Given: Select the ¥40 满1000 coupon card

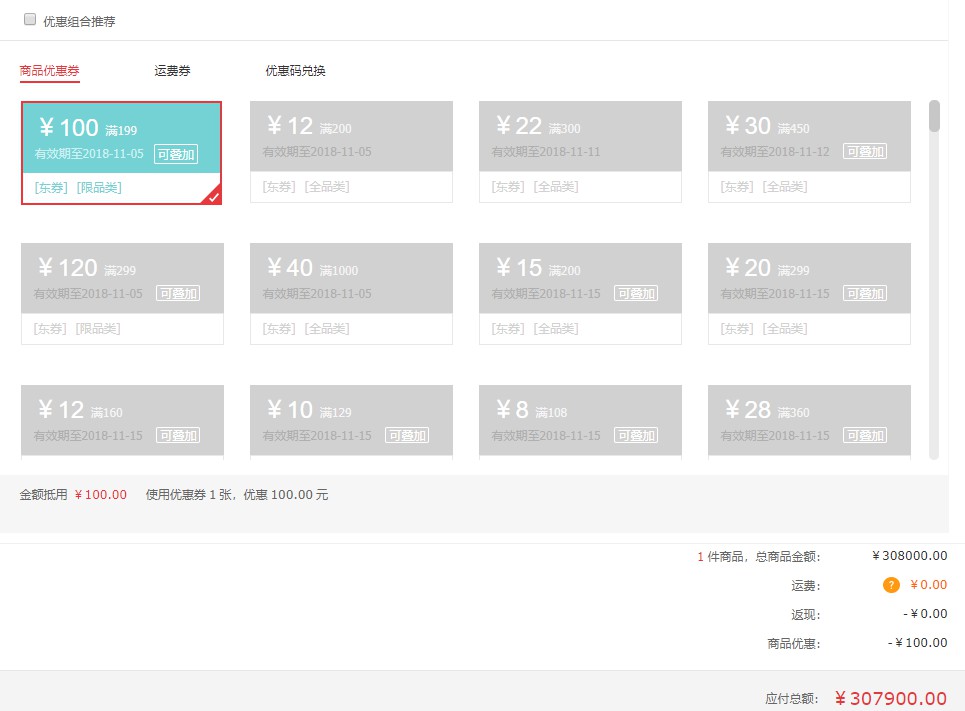Looking at the screenshot, I should coord(351,294).
